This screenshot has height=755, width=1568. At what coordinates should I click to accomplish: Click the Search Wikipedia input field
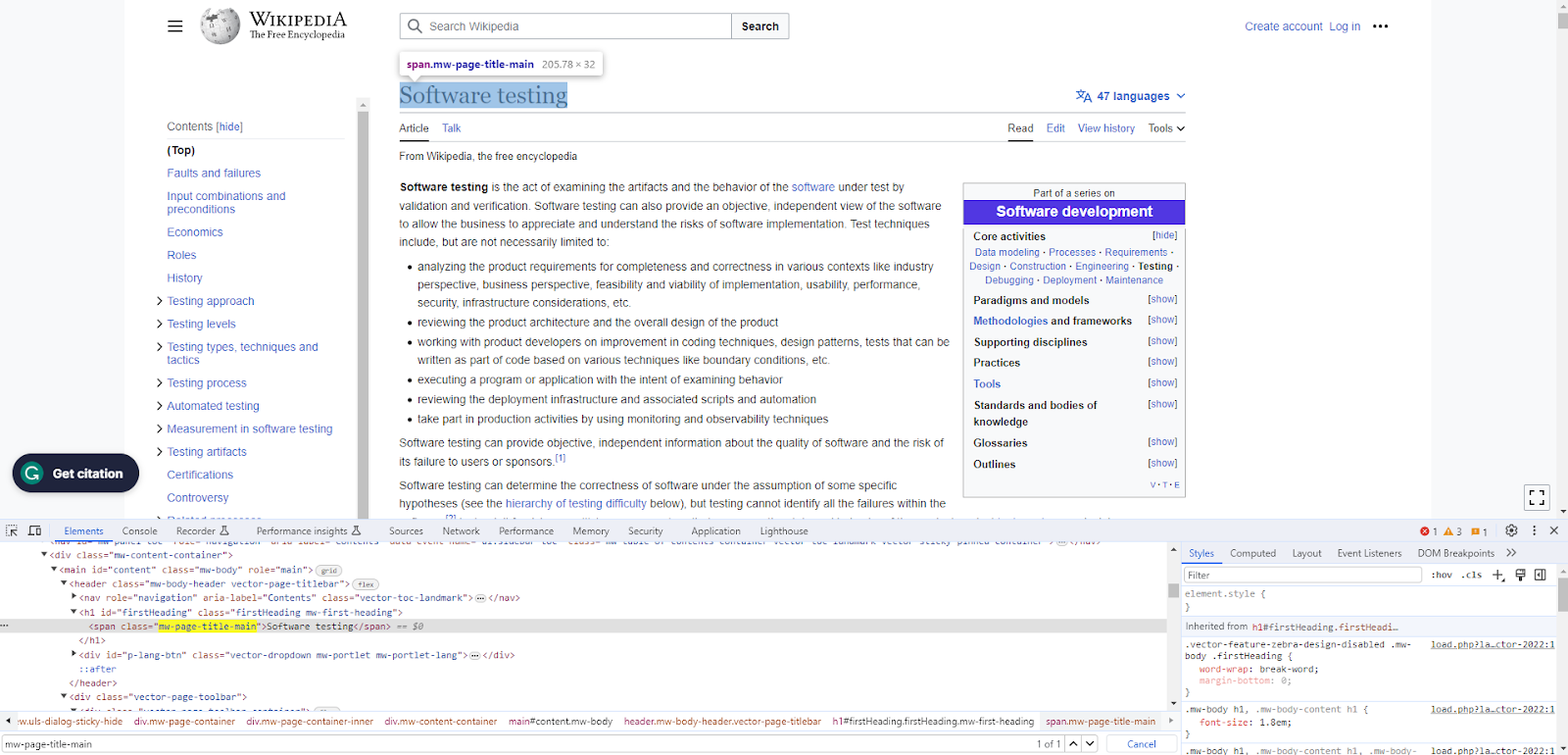[x=566, y=26]
